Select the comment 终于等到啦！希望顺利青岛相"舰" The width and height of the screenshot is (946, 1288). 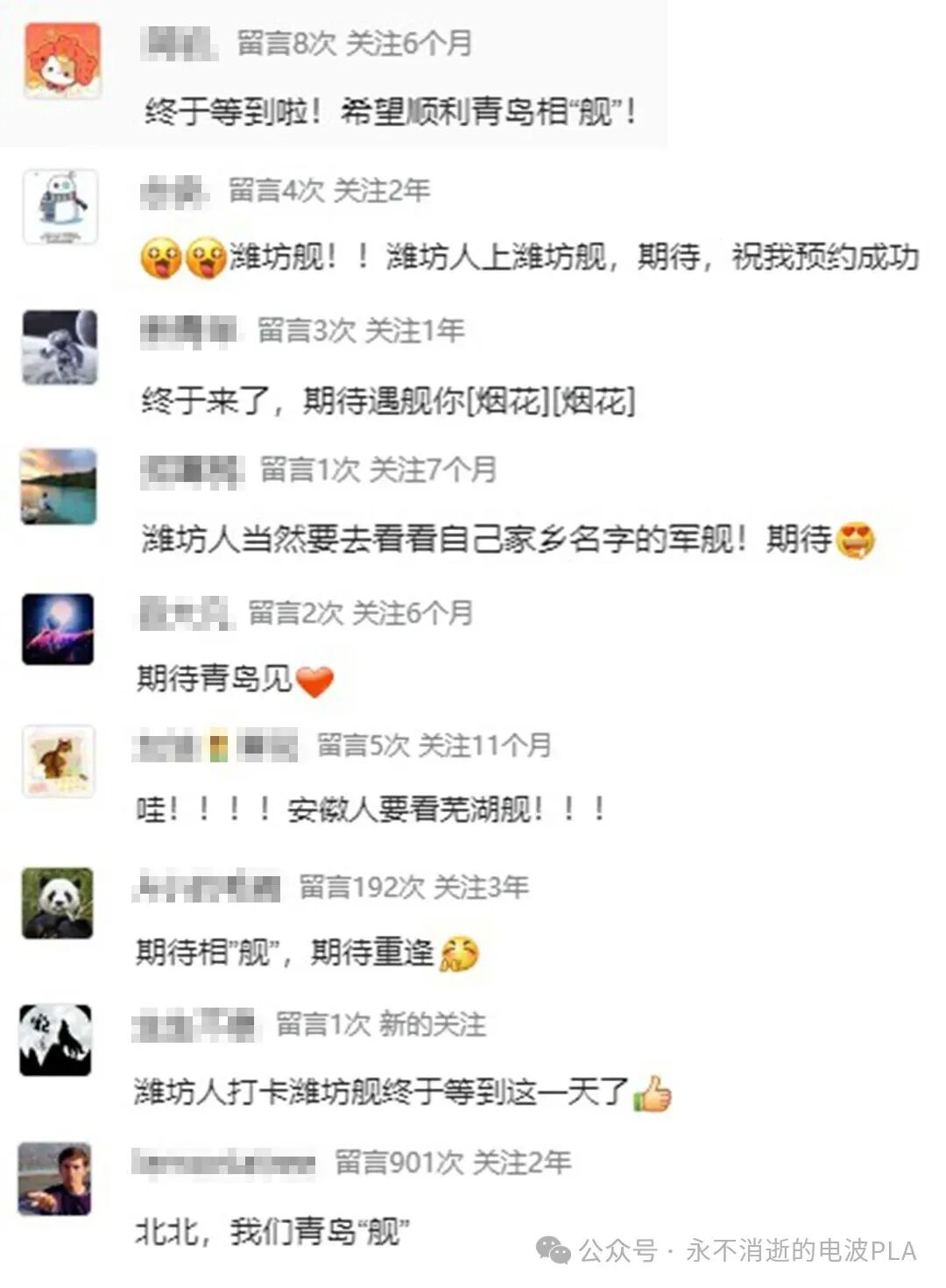390,112
